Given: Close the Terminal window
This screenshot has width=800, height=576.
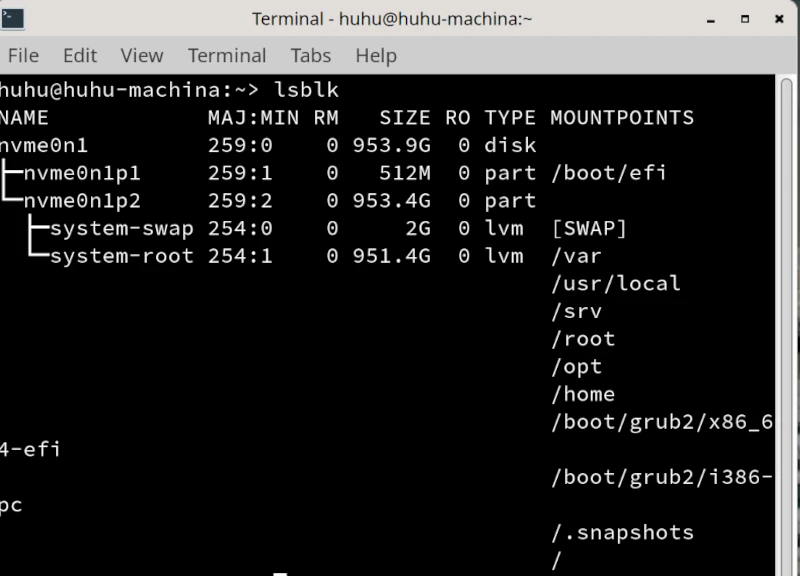Looking at the screenshot, I should [779, 19].
